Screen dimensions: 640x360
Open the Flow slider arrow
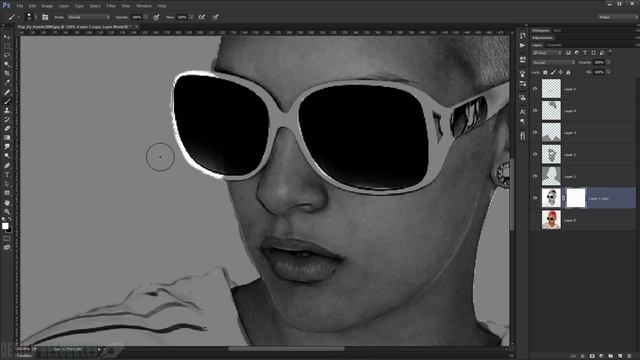(x=191, y=17)
